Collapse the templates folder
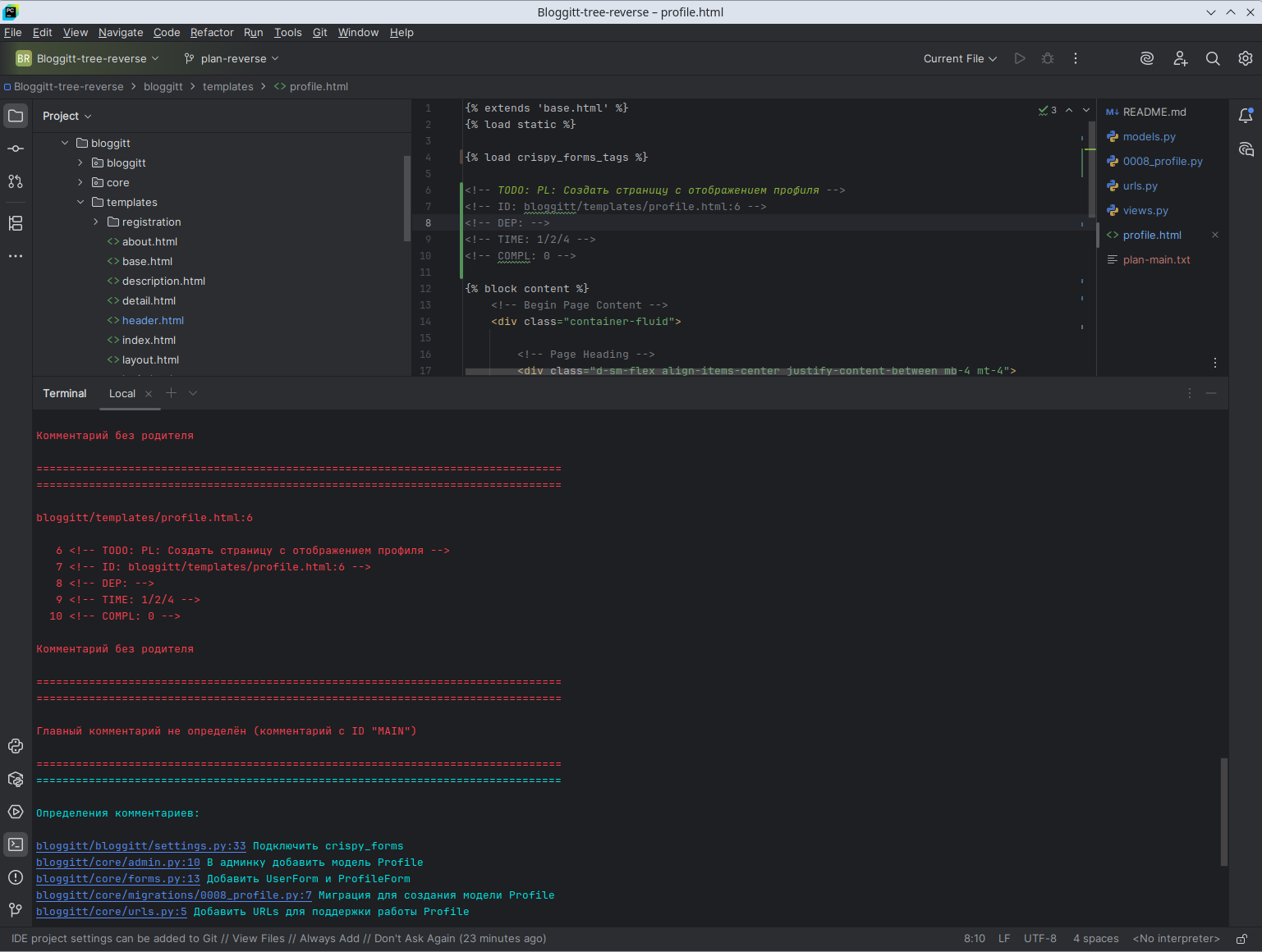This screenshot has height=952, width=1262. tap(80, 202)
